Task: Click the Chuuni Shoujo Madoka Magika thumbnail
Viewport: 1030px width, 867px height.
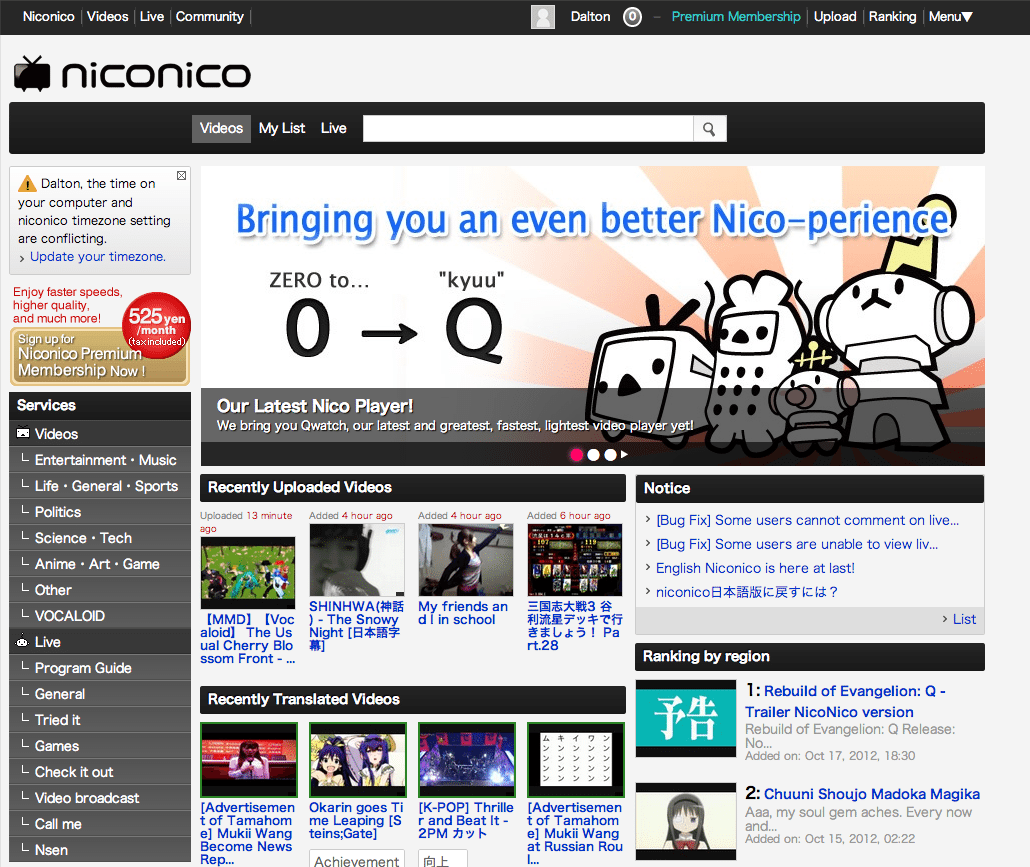Action: (686, 821)
